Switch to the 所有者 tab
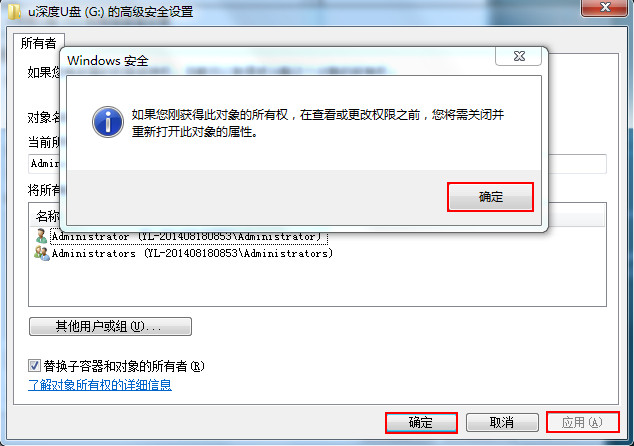 click(x=38, y=43)
